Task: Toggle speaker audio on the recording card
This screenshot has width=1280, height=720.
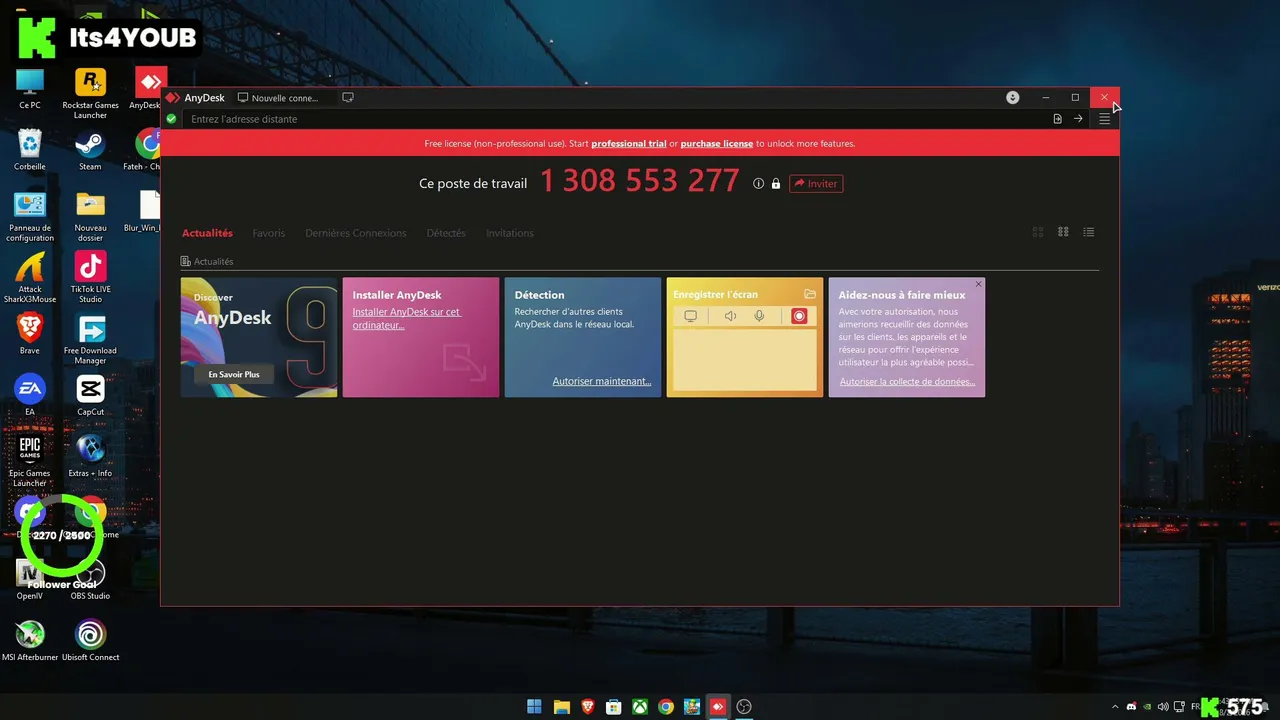Action: click(730, 316)
